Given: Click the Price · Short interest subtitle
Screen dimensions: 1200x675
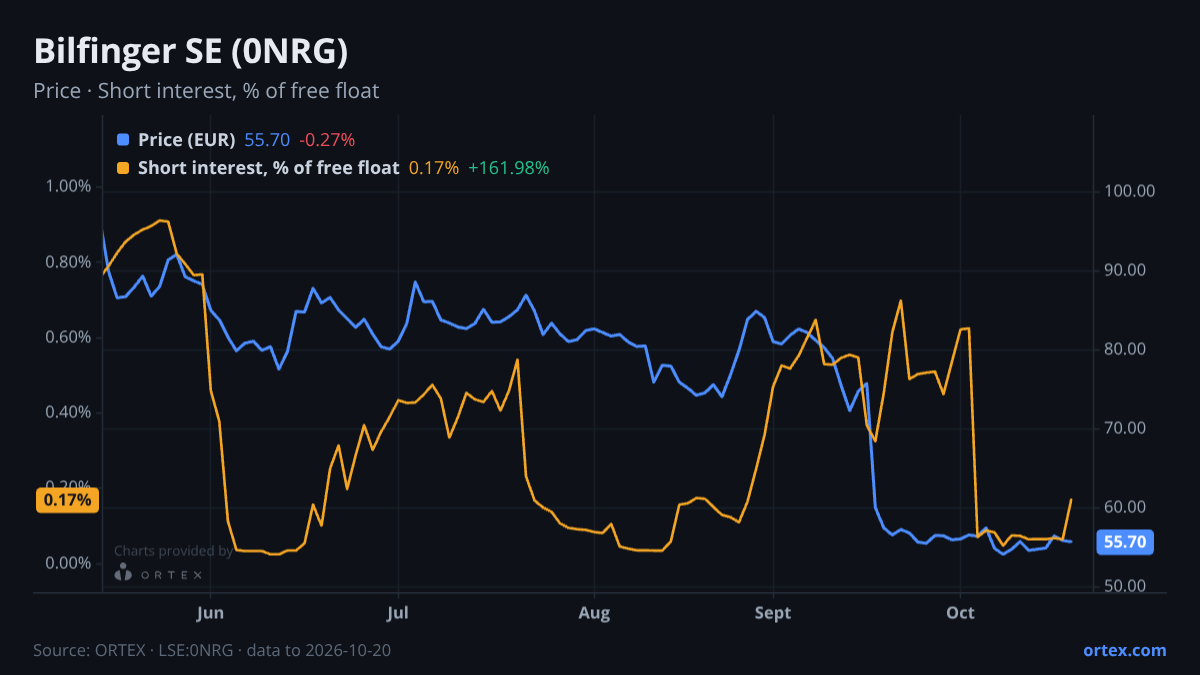Looking at the screenshot, I should (x=206, y=91).
